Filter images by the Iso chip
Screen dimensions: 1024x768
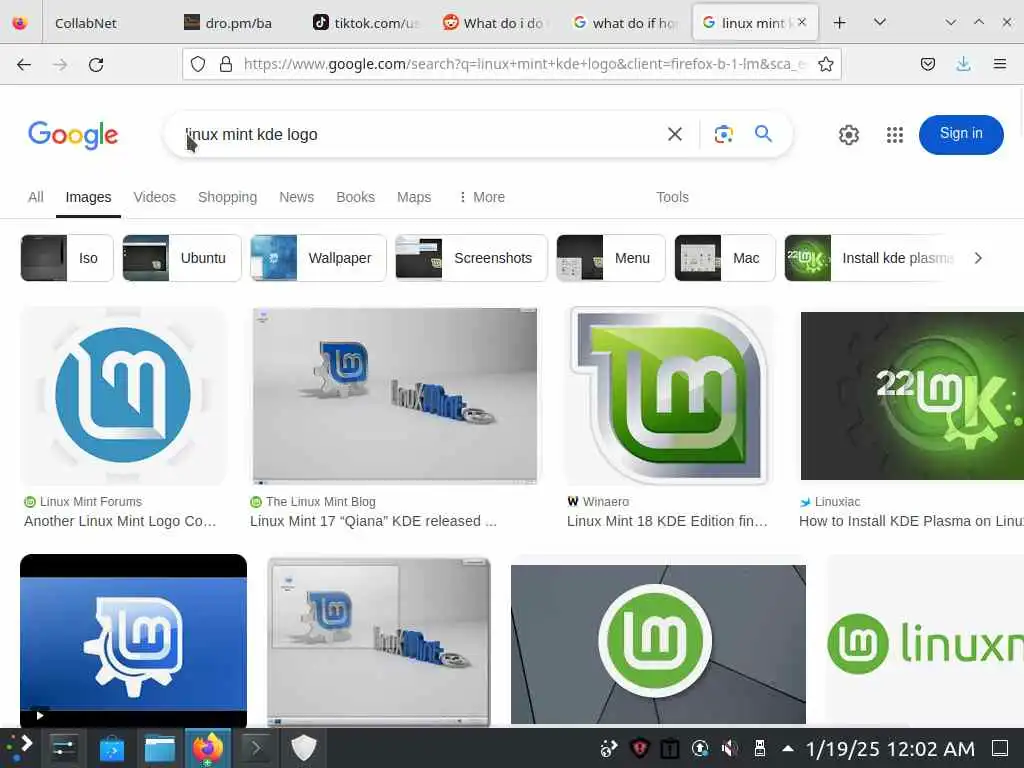[67, 258]
